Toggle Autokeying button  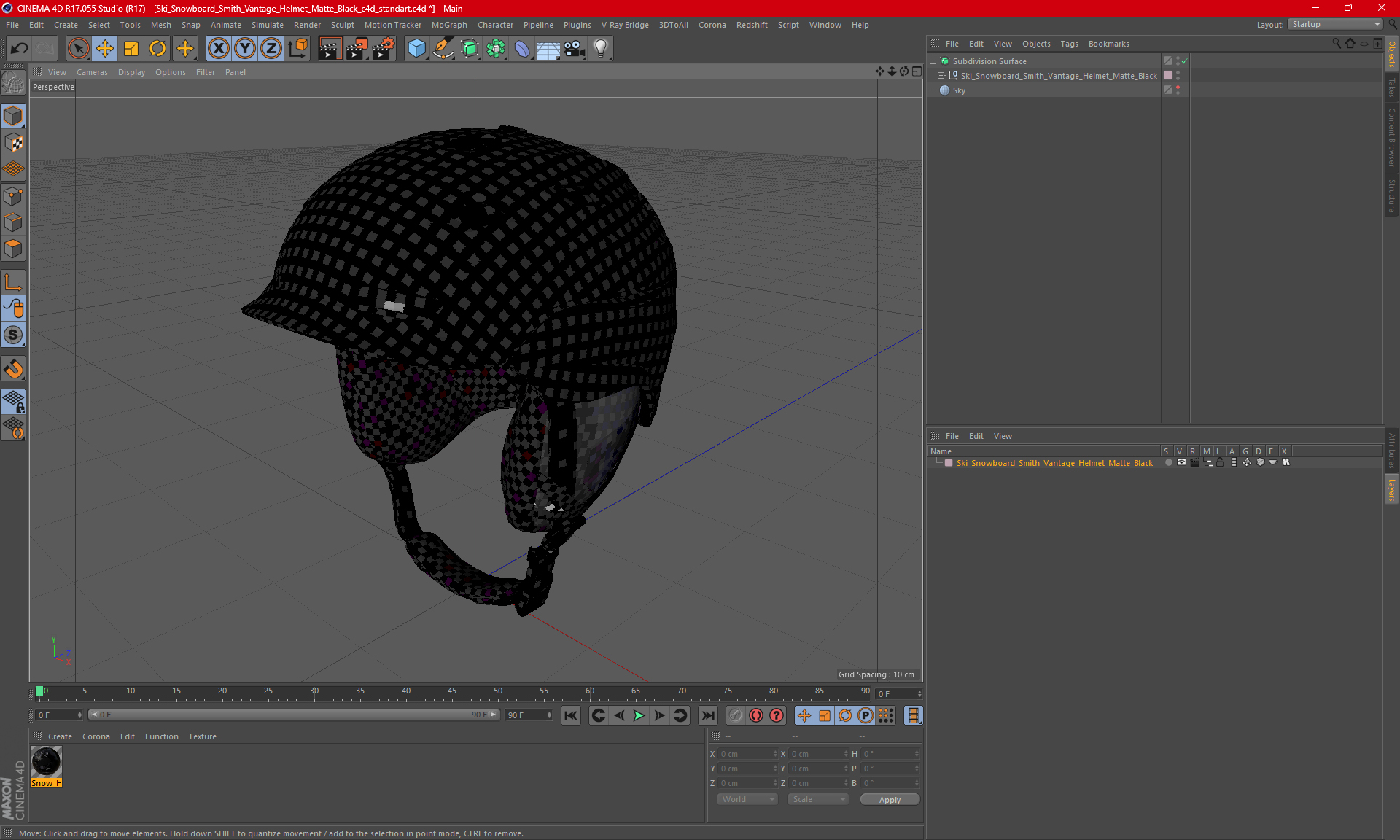(756, 715)
